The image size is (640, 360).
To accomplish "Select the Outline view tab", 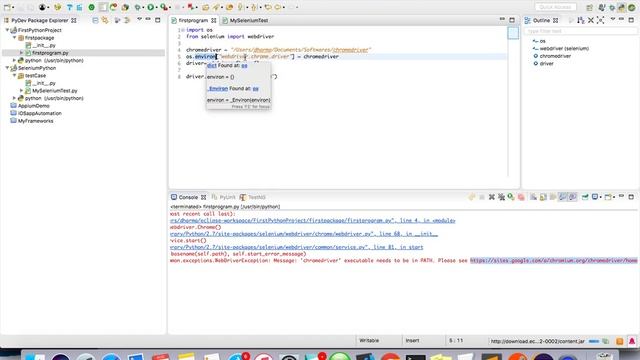I will point(541,20).
